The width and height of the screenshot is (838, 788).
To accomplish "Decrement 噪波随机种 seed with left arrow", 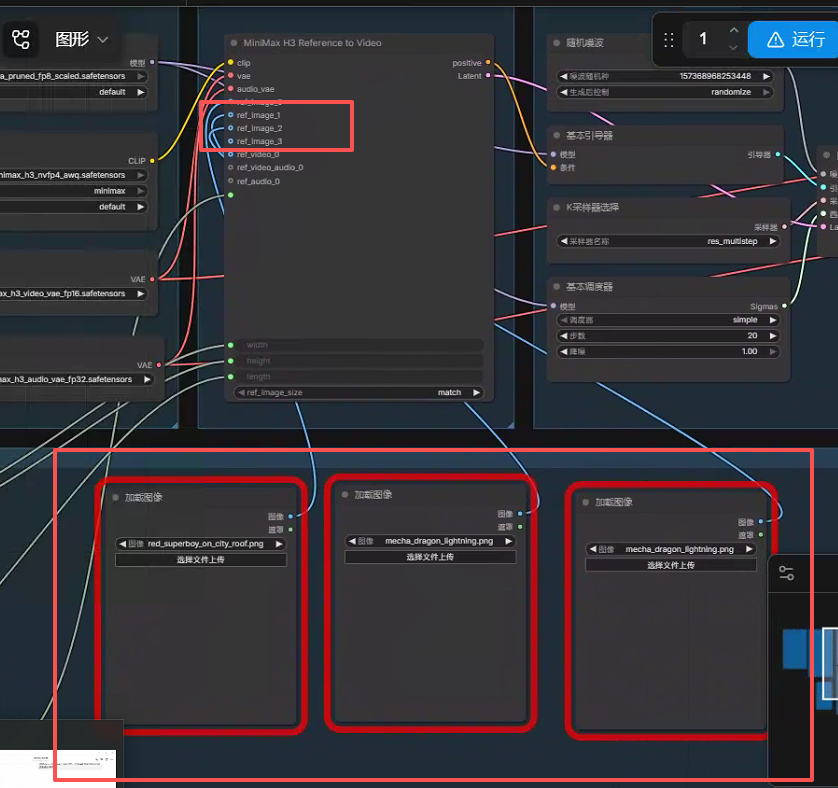I will [563, 76].
